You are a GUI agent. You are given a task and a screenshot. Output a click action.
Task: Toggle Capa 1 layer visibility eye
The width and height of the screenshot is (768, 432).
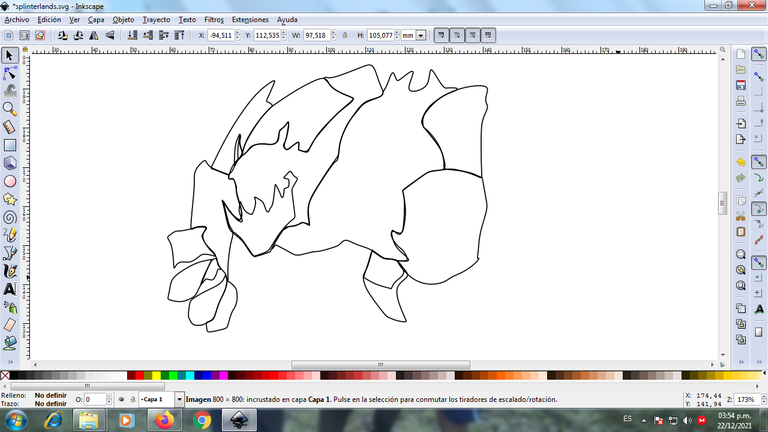[x=121, y=400]
